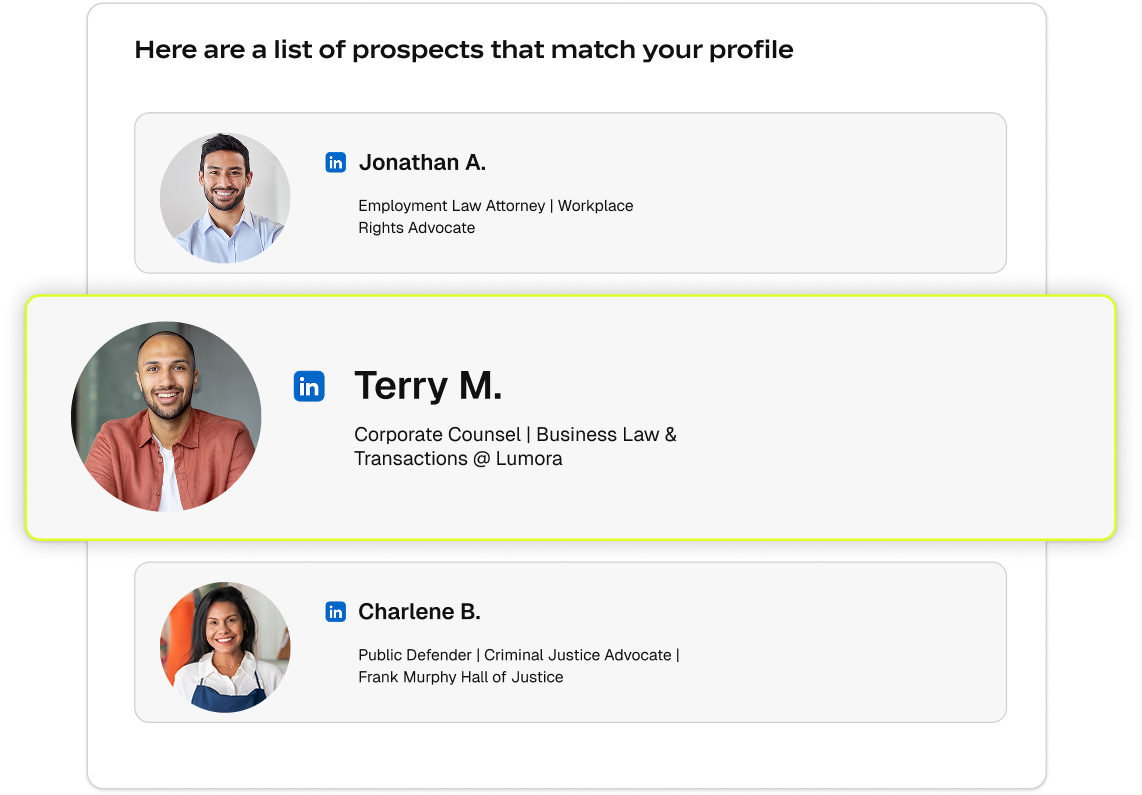Select the Terry M. prospect card
1142x795 pixels.
click(570, 417)
